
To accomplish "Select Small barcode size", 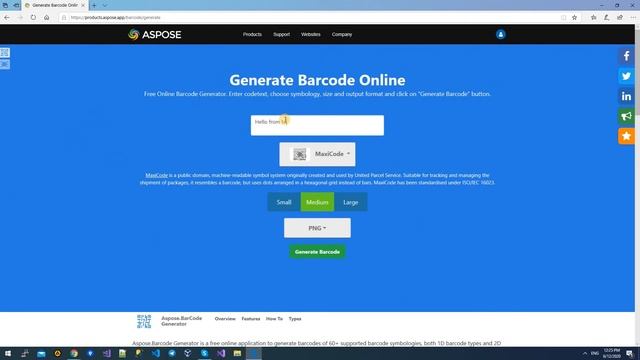I will [x=284, y=202].
